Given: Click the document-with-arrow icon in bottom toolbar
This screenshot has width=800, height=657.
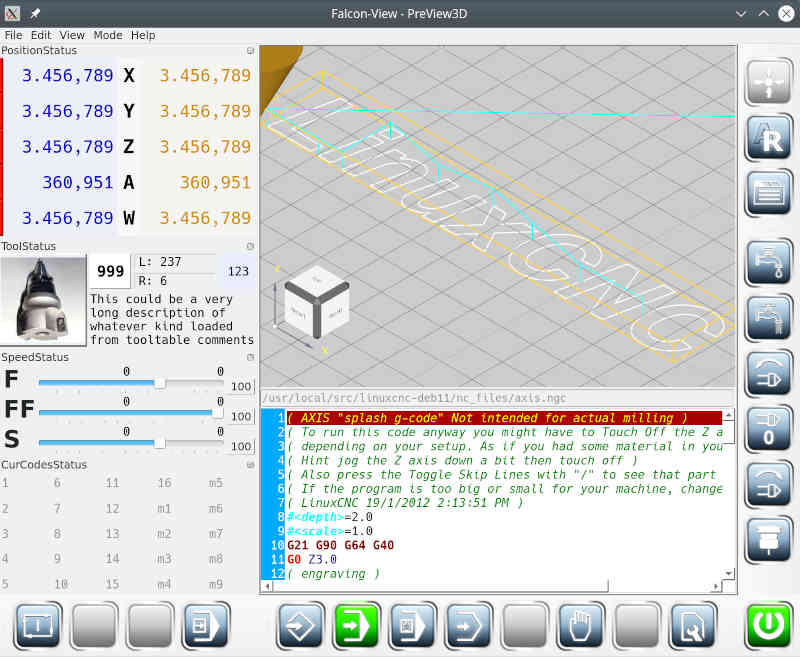Looking at the screenshot, I should (x=207, y=625).
